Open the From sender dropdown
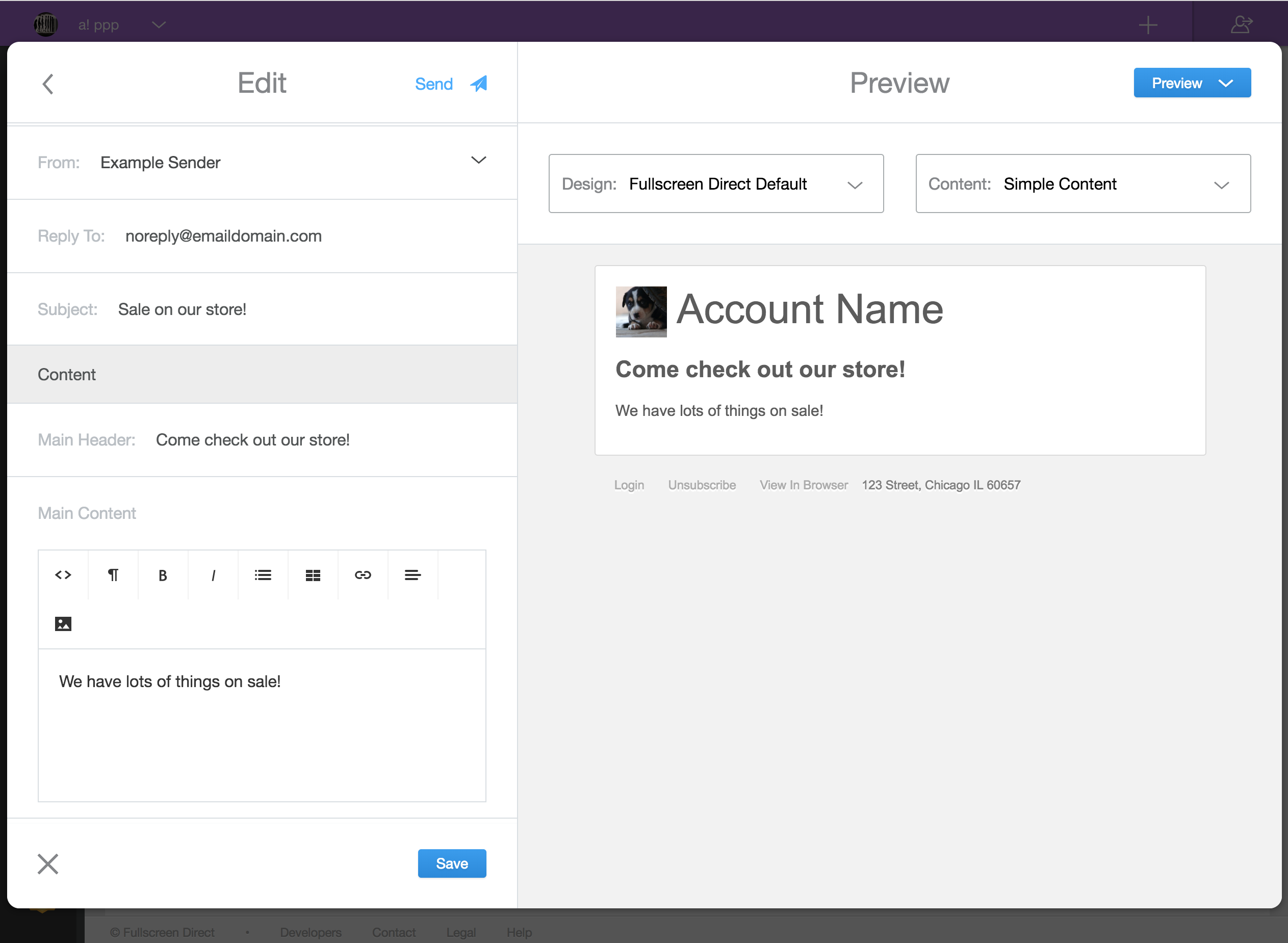This screenshot has width=1288, height=943. [478, 161]
